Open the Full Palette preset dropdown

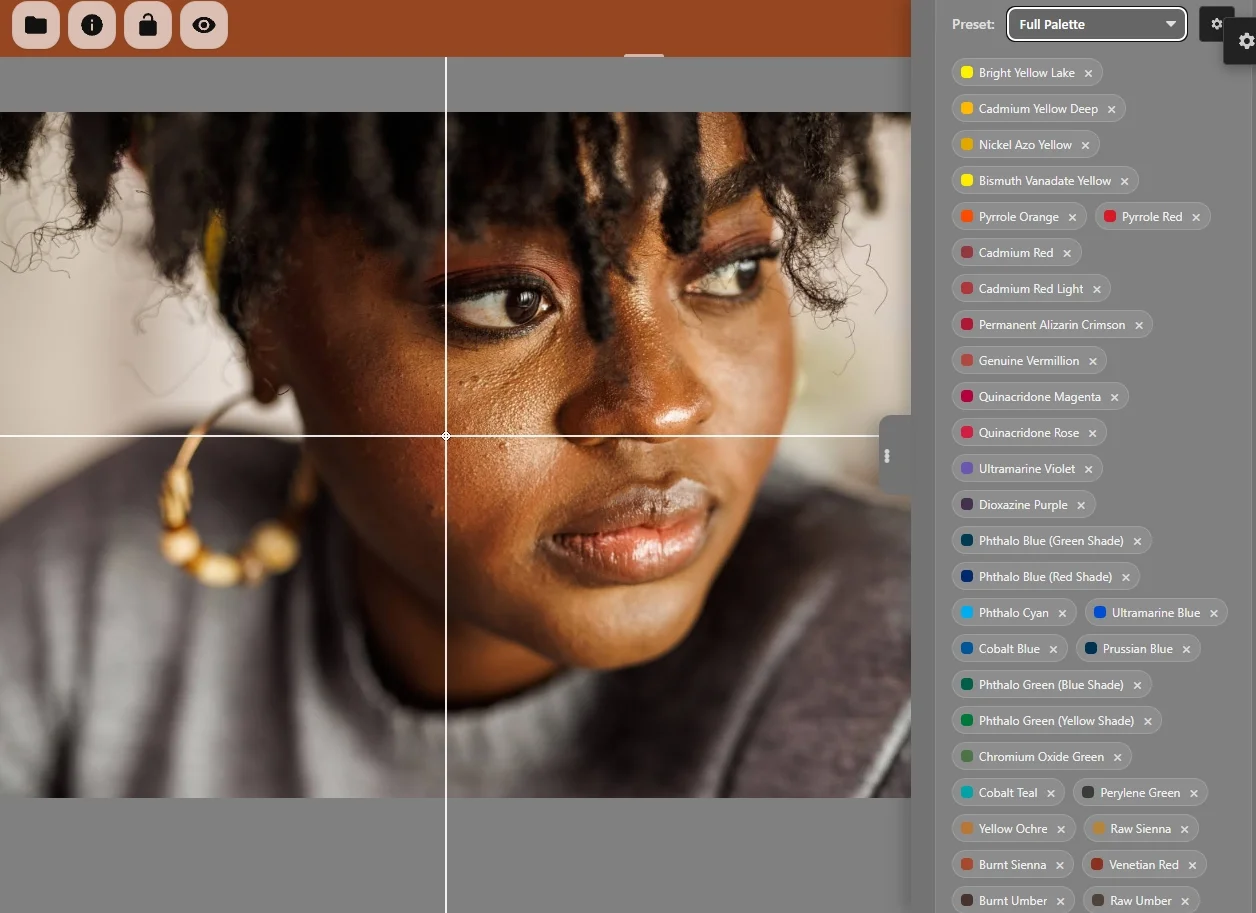pyautogui.click(x=1096, y=24)
